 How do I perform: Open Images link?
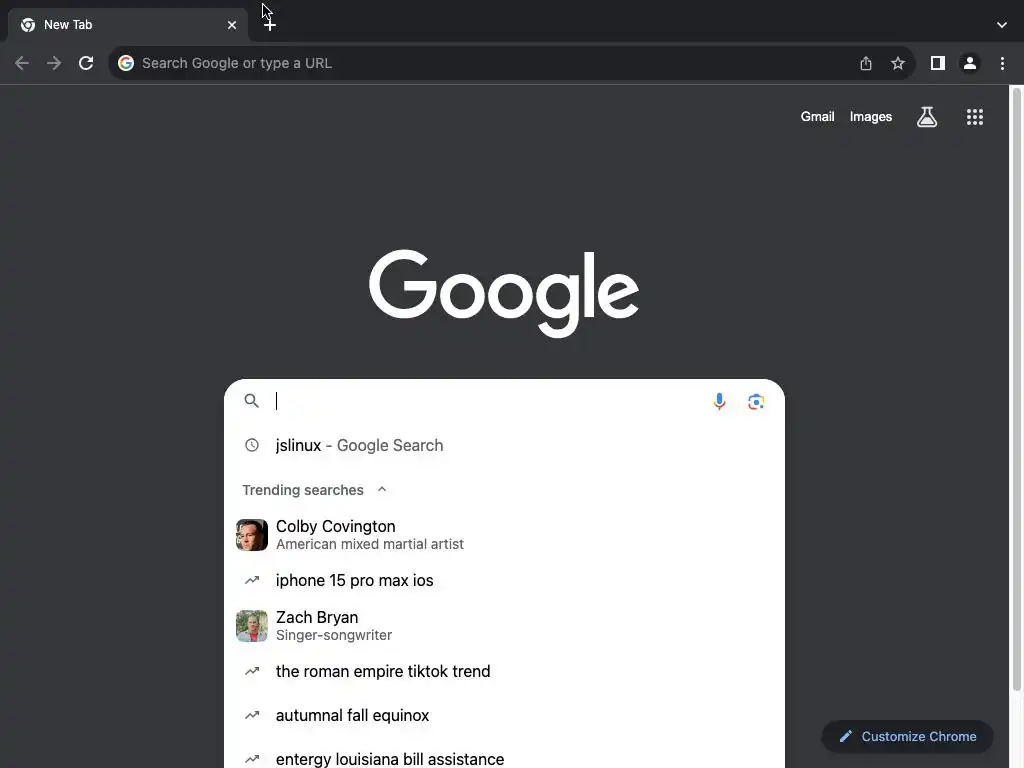[871, 116]
